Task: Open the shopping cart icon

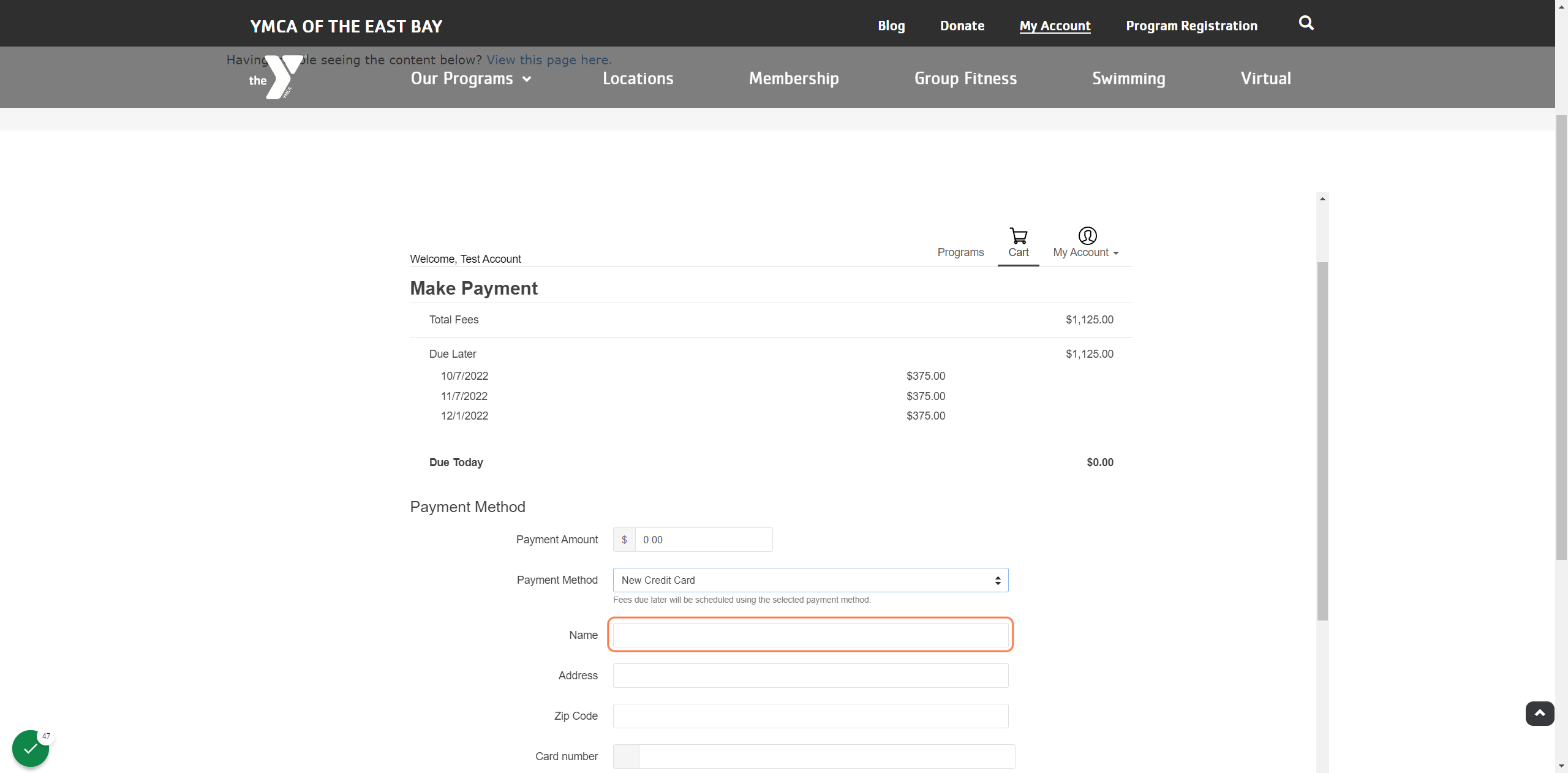Action: [1019, 236]
